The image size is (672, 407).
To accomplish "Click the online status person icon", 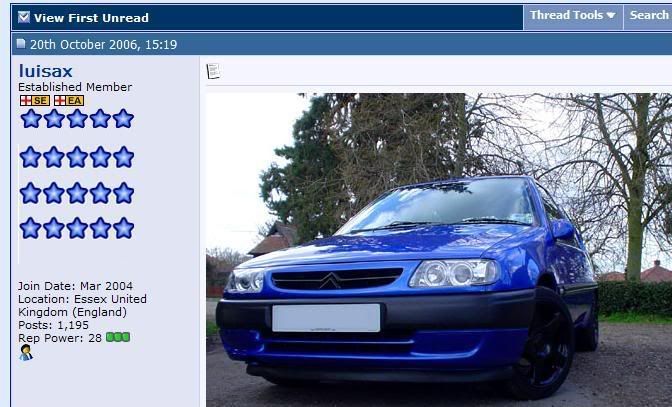I will pos(26,353).
